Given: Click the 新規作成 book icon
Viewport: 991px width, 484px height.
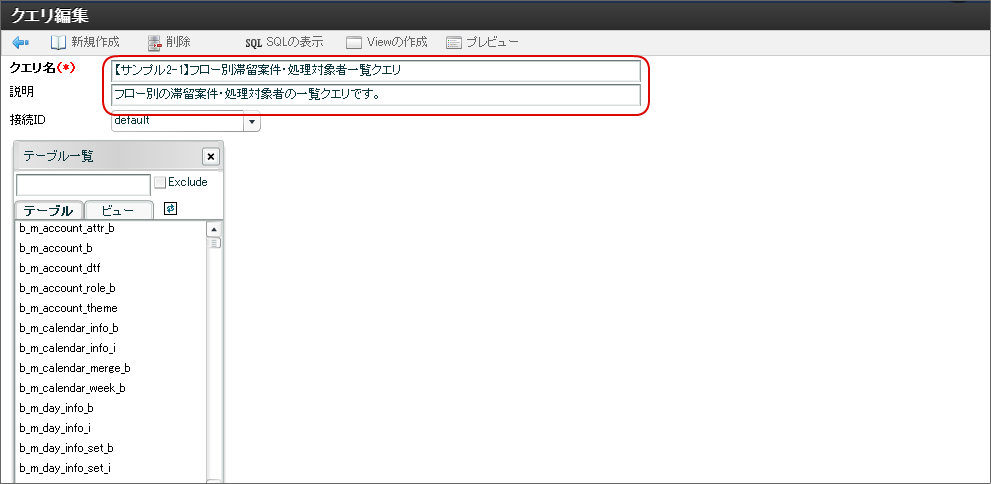Looking at the screenshot, I should tap(58, 42).
